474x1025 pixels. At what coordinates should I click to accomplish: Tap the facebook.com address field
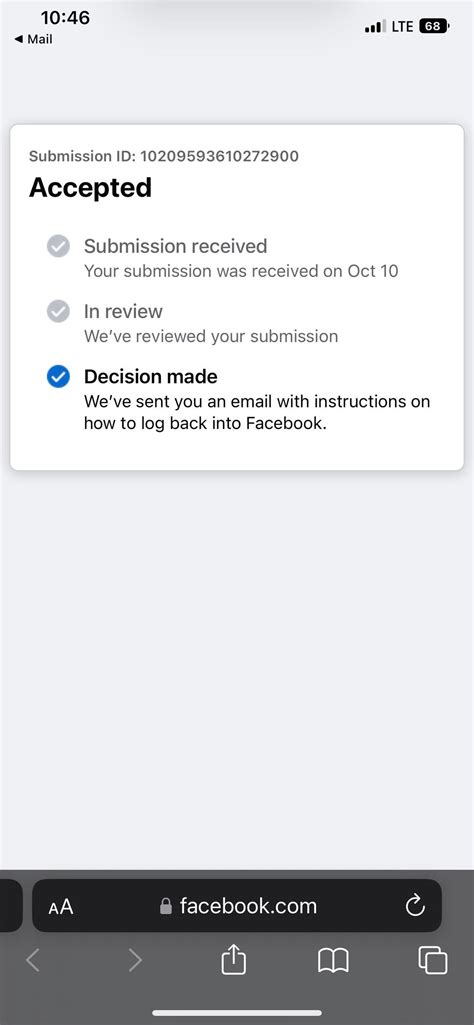(237, 905)
